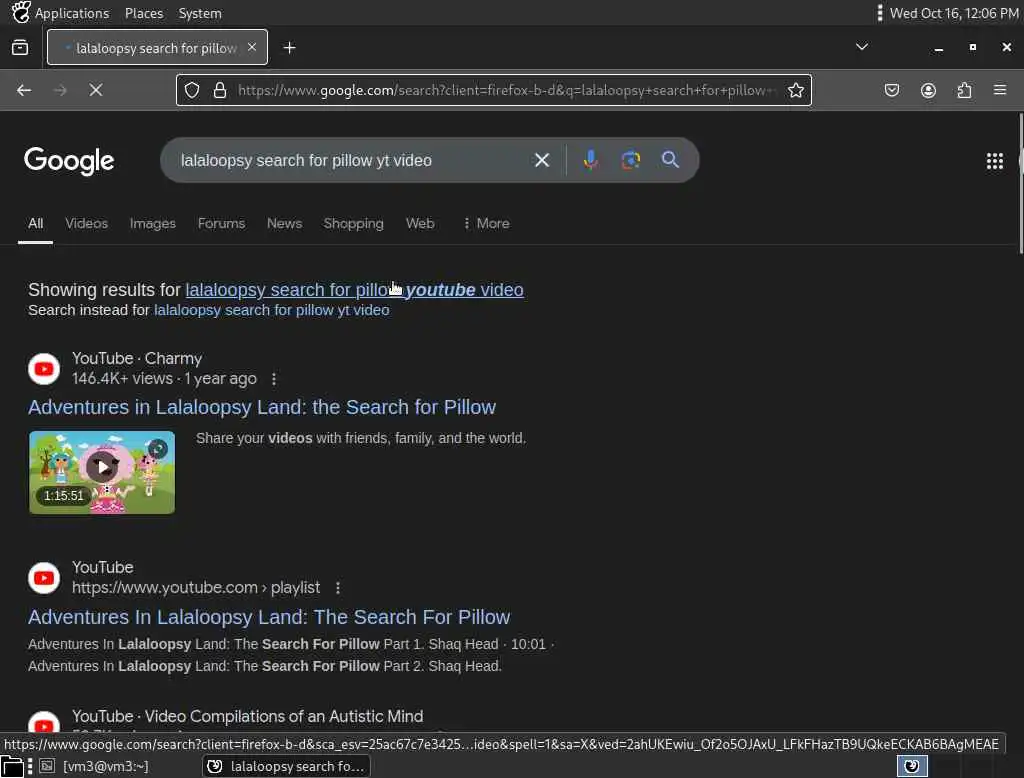Viewport: 1024px width, 778px height.
Task: Click the page vertical scrollbar
Action: pos(1020,183)
